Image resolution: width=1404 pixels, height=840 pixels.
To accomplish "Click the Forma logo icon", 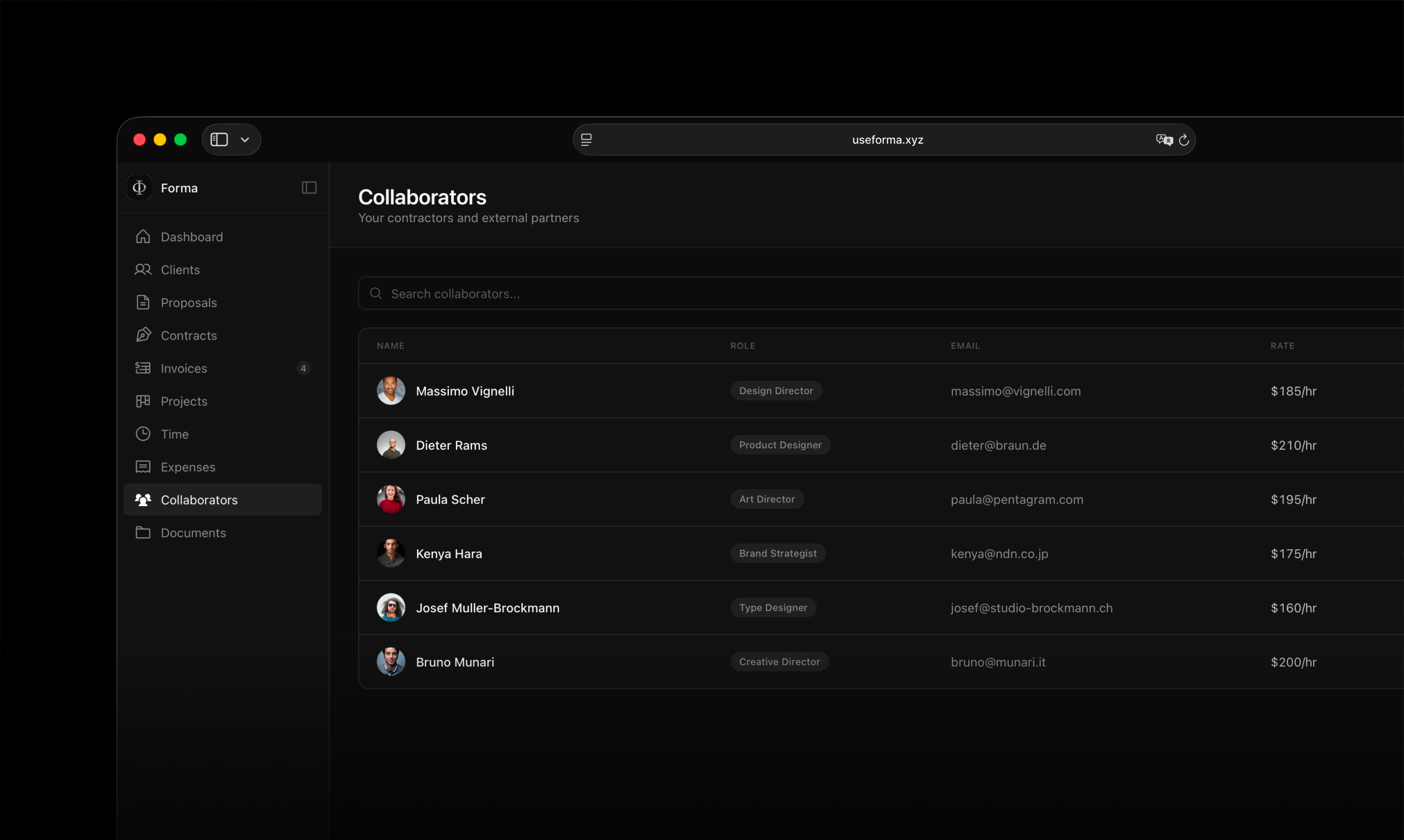I will coord(139,188).
